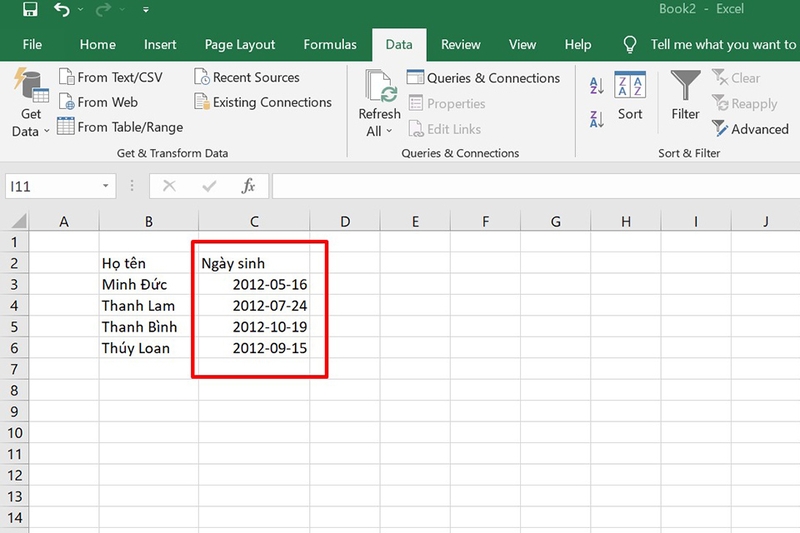Click date cell 2012-10-19
The image size is (800, 533).
254,326
